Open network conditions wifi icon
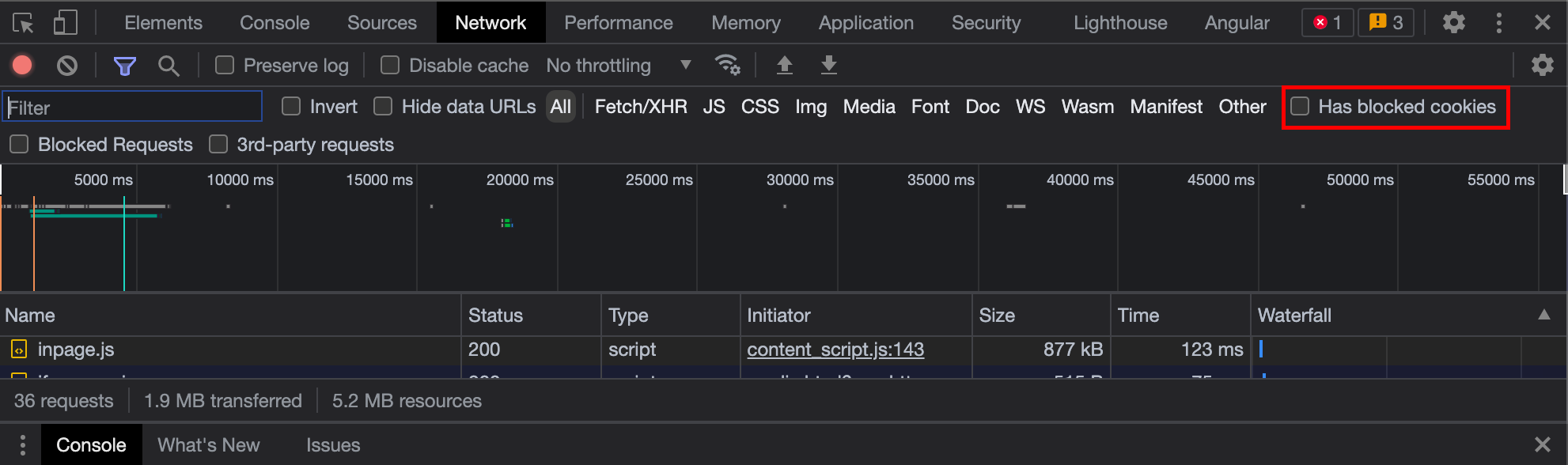This screenshot has width=1568, height=465. pos(727,65)
